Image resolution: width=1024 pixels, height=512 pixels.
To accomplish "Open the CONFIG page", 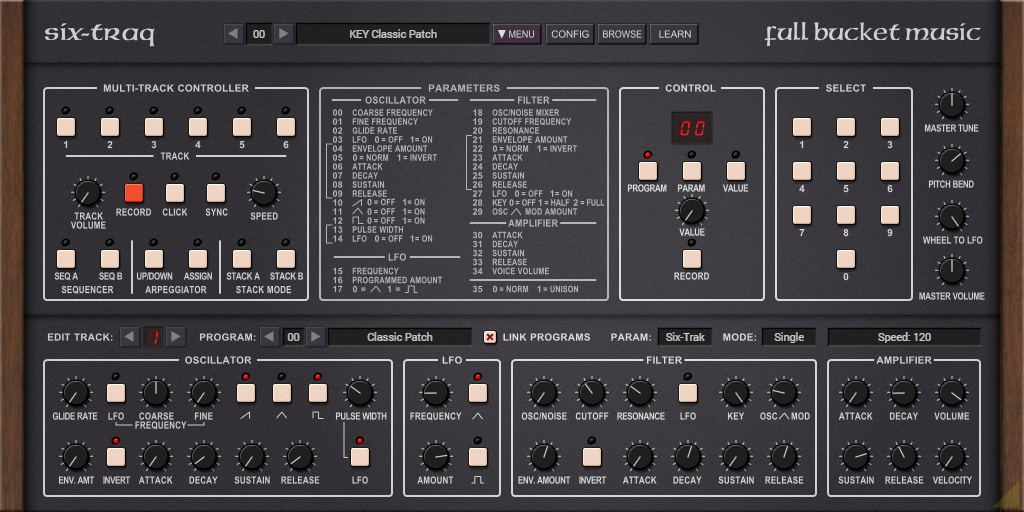I will [x=570, y=34].
